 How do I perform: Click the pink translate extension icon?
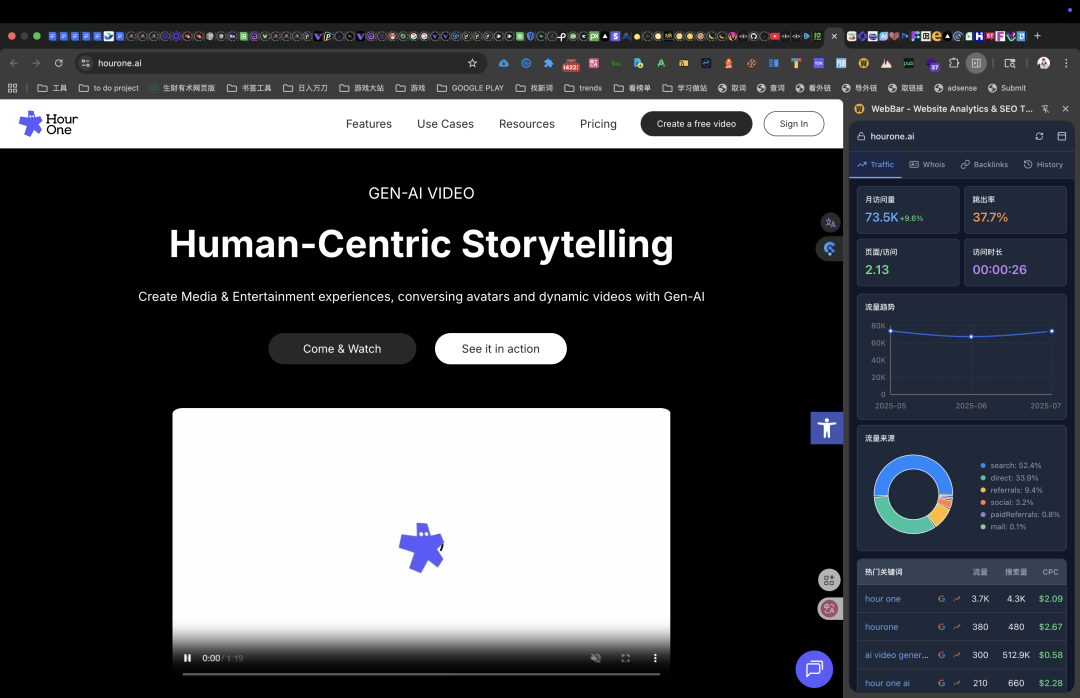594,63
